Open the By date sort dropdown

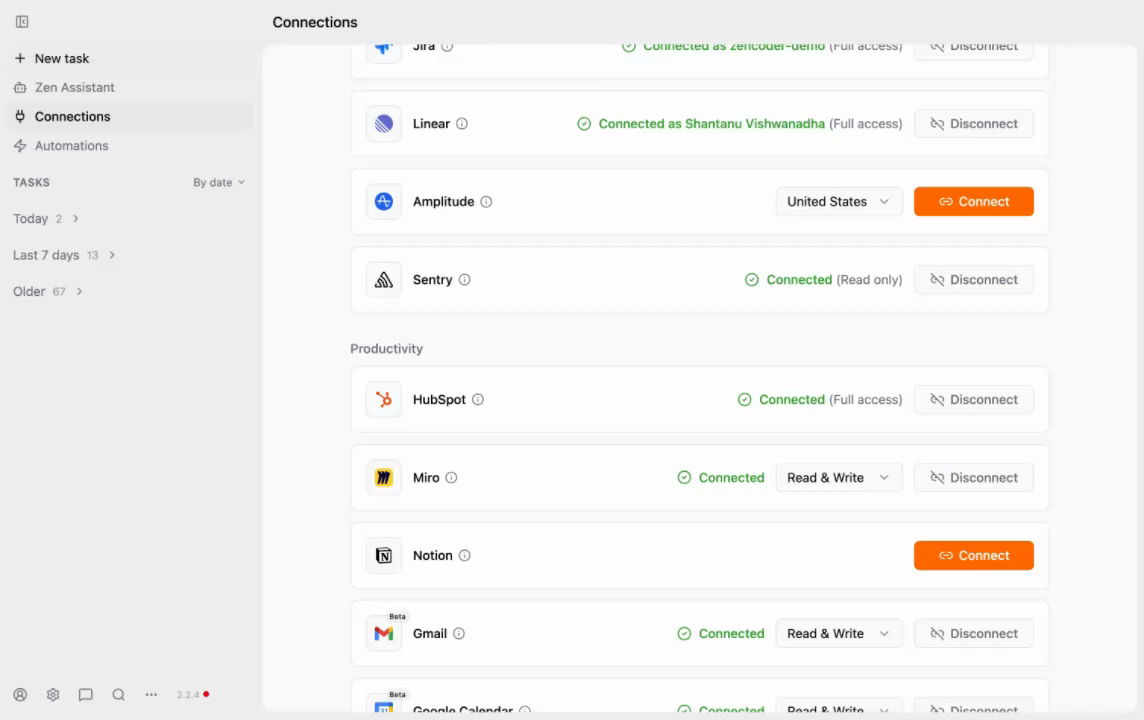coord(219,182)
